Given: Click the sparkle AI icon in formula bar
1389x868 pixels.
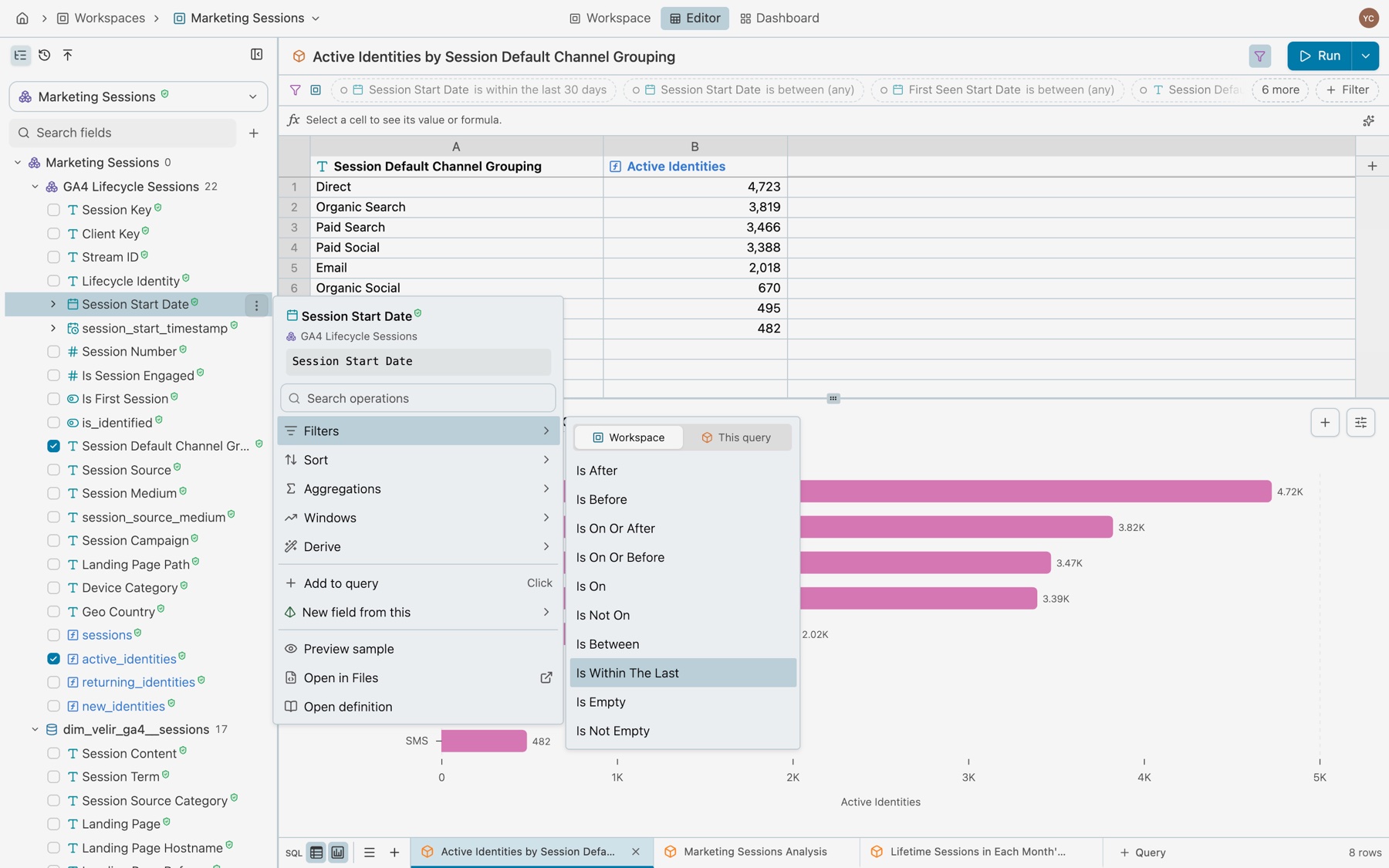Looking at the screenshot, I should (x=1368, y=120).
